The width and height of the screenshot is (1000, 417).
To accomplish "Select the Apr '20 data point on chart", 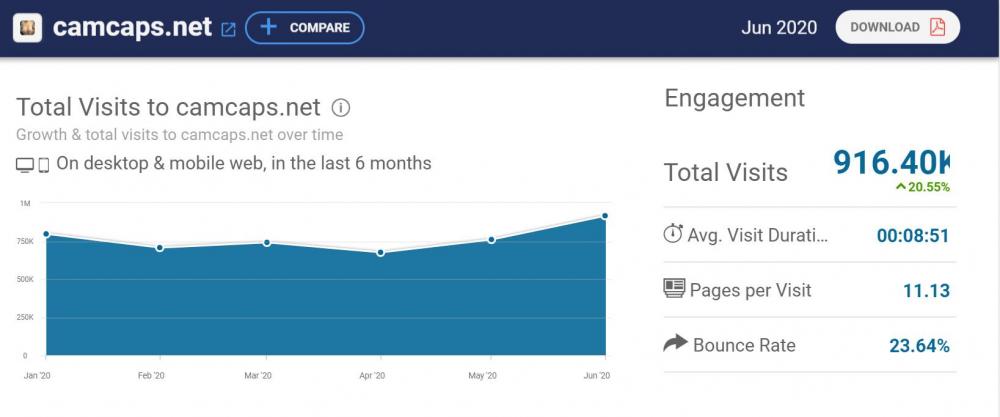I will tap(380, 252).
